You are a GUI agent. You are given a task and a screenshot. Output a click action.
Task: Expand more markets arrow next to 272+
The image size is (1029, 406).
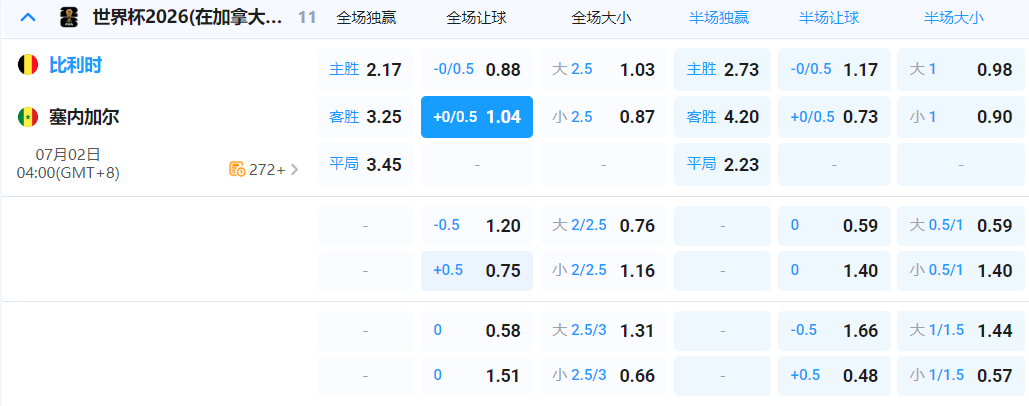click(x=294, y=170)
